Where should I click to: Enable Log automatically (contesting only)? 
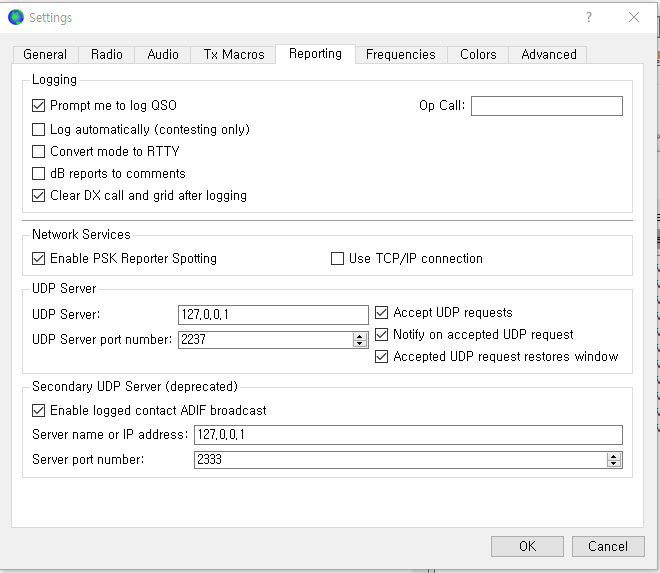pyautogui.click(x=39, y=129)
